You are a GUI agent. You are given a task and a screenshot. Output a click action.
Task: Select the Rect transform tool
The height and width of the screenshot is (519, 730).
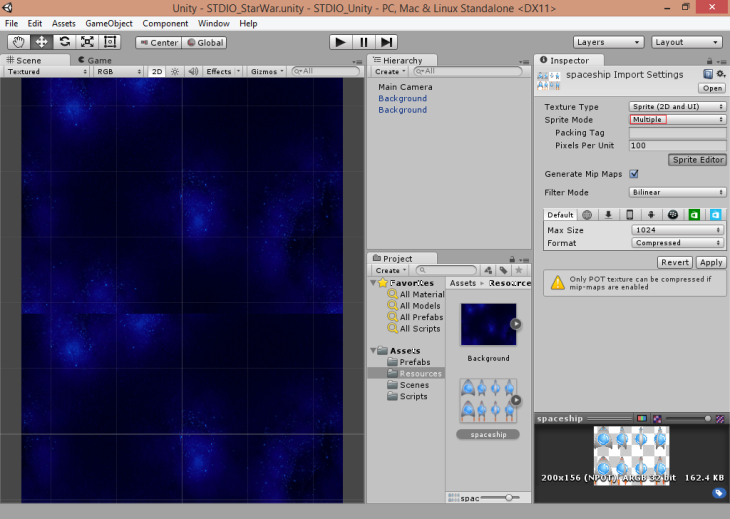pyautogui.click(x=110, y=42)
